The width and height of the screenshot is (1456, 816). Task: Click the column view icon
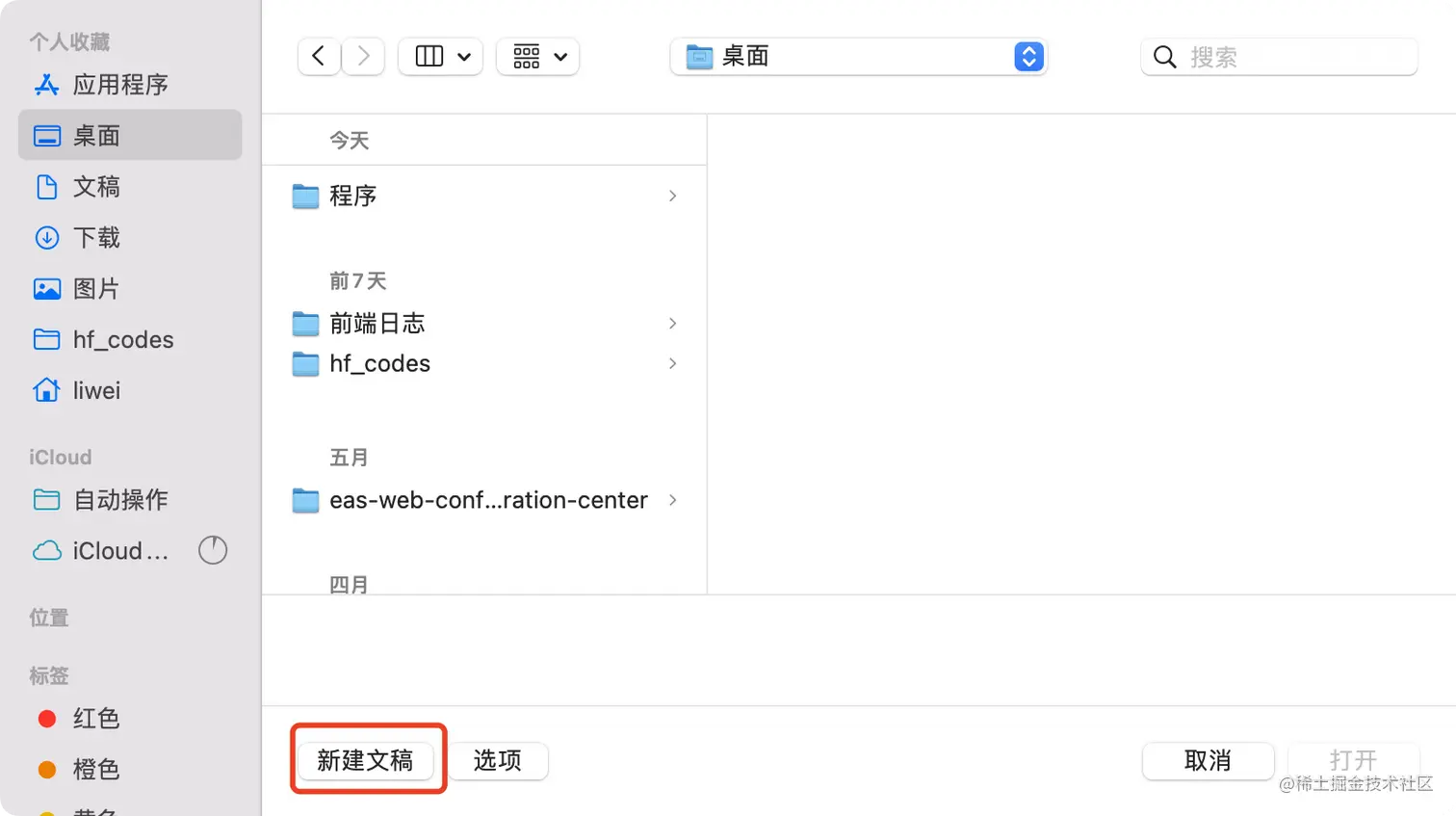tap(429, 57)
